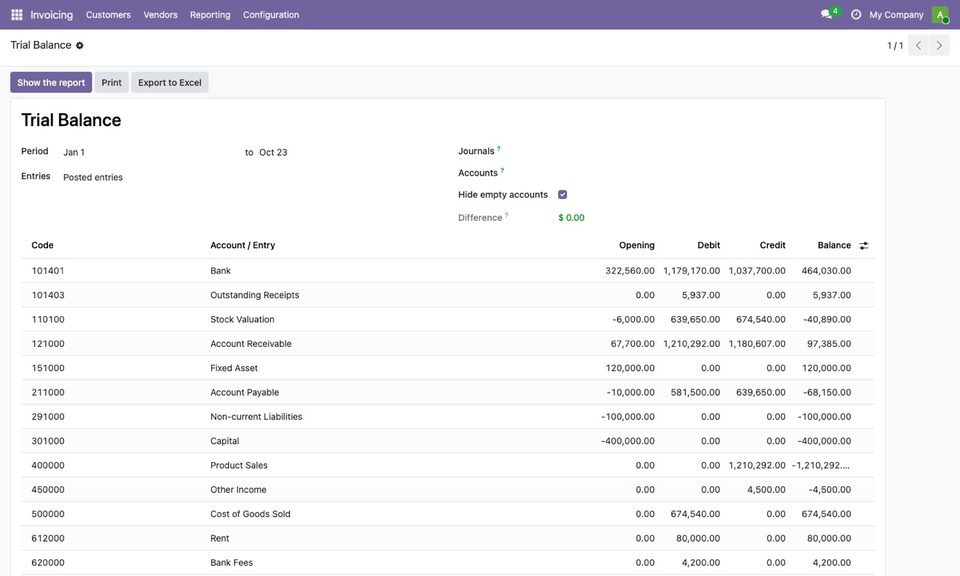Open the Account Payable row
960x576 pixels.
click(448, 392)
